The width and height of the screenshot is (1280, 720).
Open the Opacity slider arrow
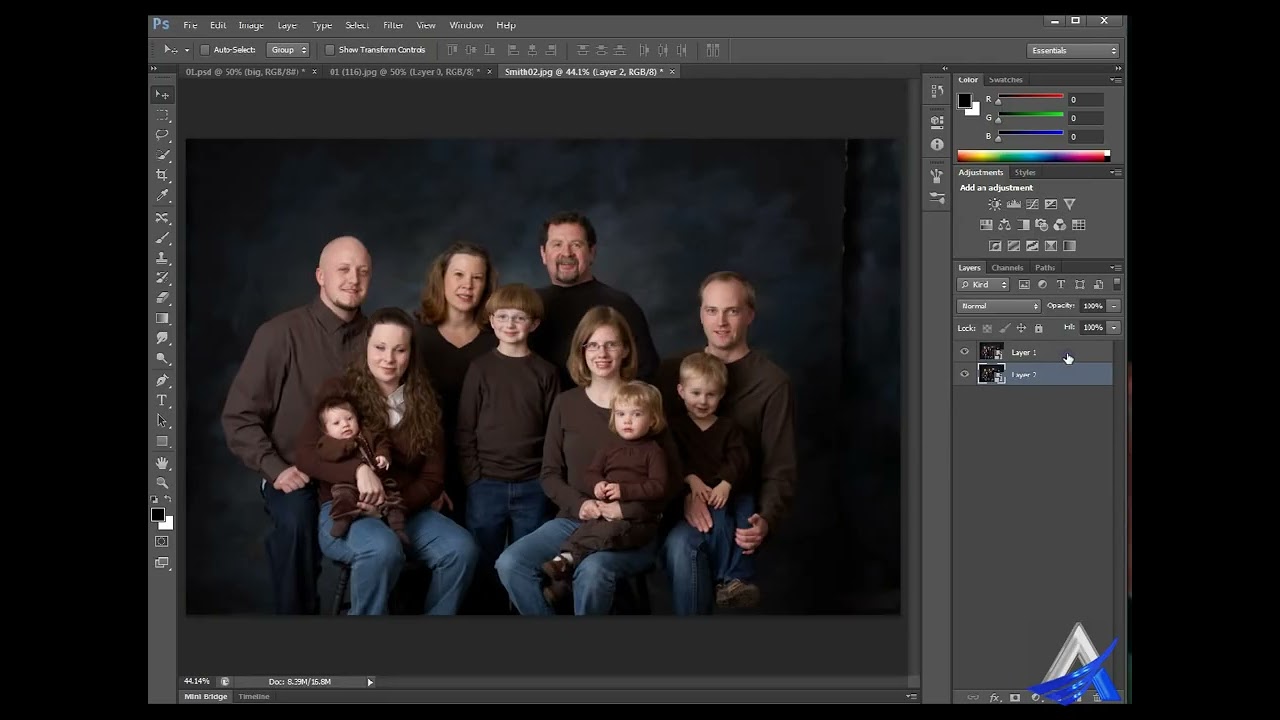[1114, 306]
